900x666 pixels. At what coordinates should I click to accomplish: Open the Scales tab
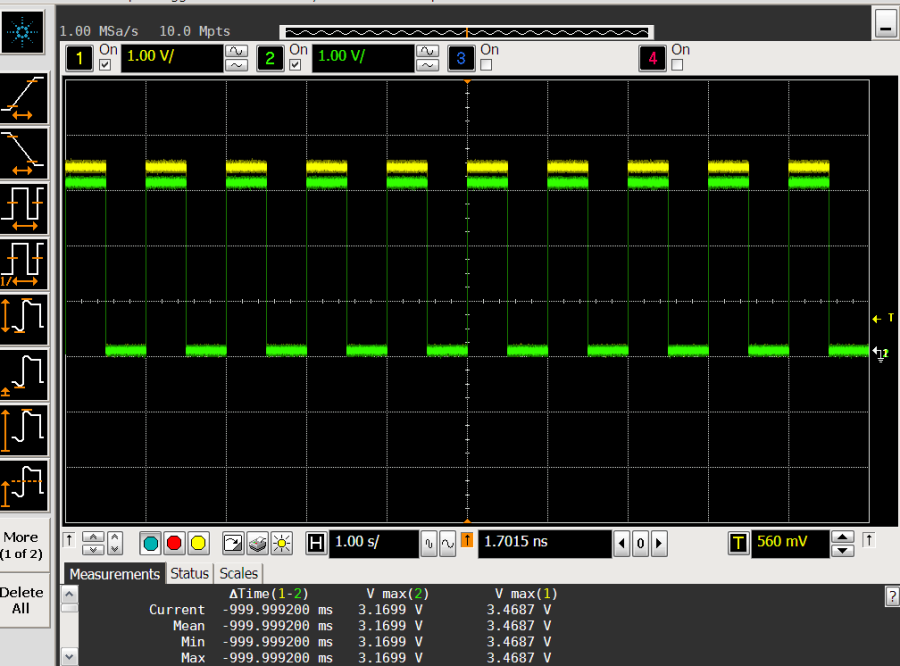(238, 573)
